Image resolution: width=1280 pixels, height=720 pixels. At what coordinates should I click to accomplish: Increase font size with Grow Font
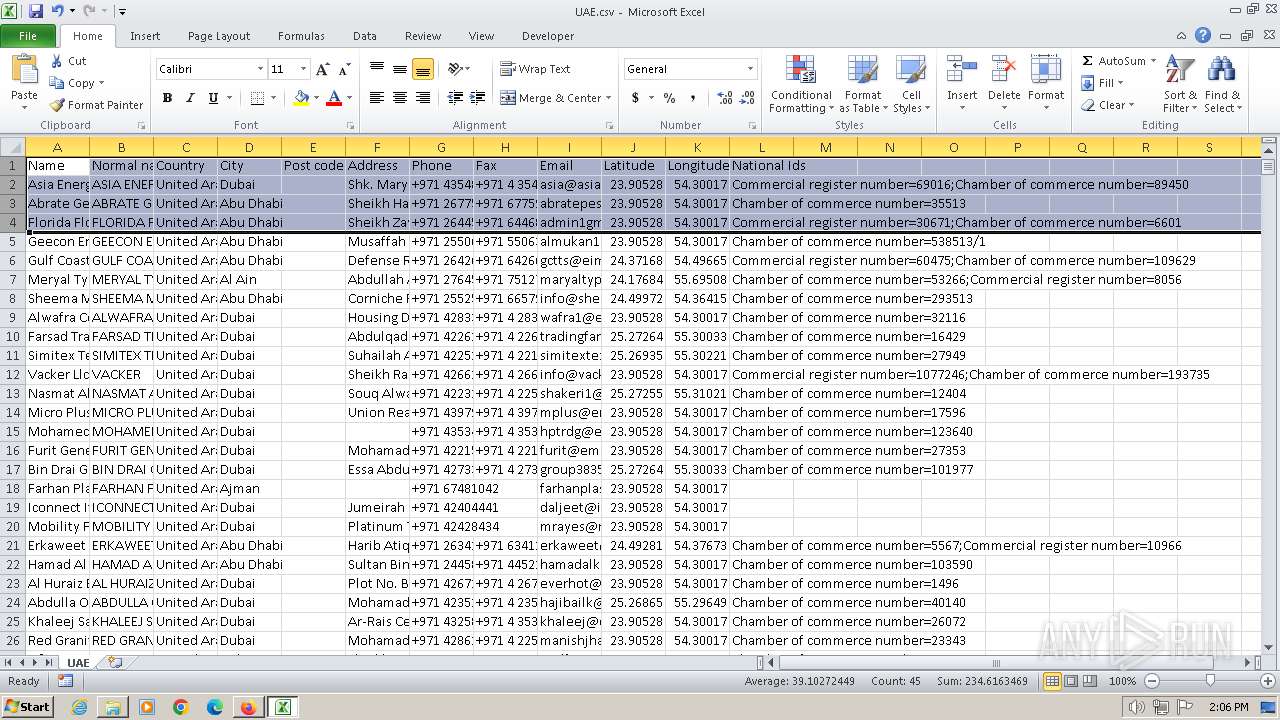click(x=322, y=69)
